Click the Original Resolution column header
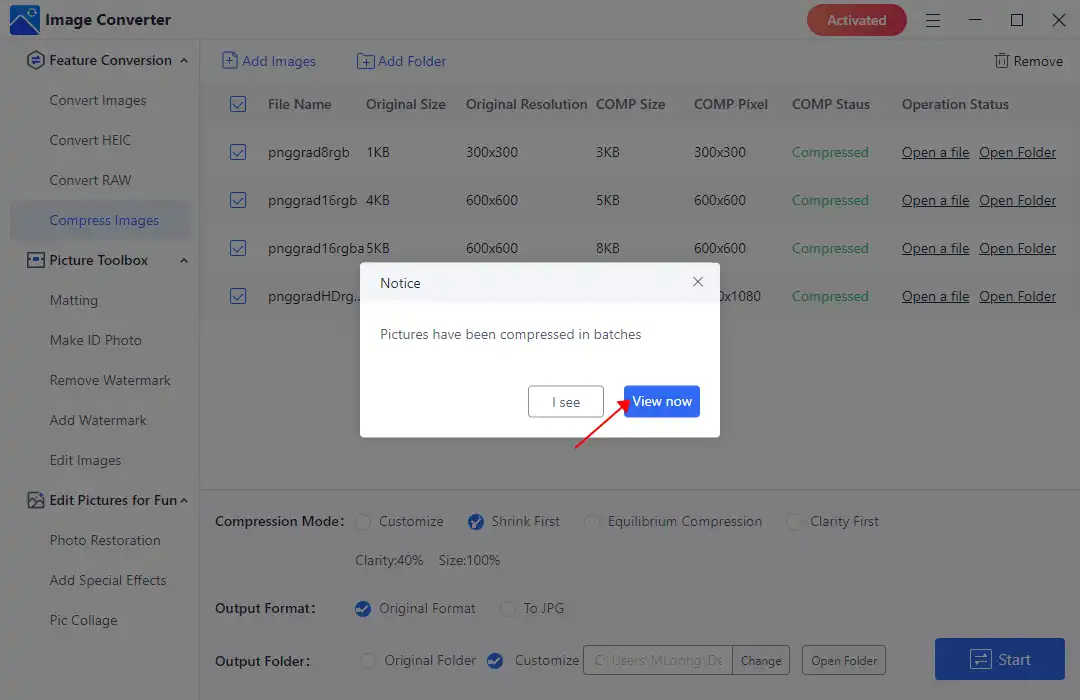The image size is (1080, 700). (x=526, y=104)
